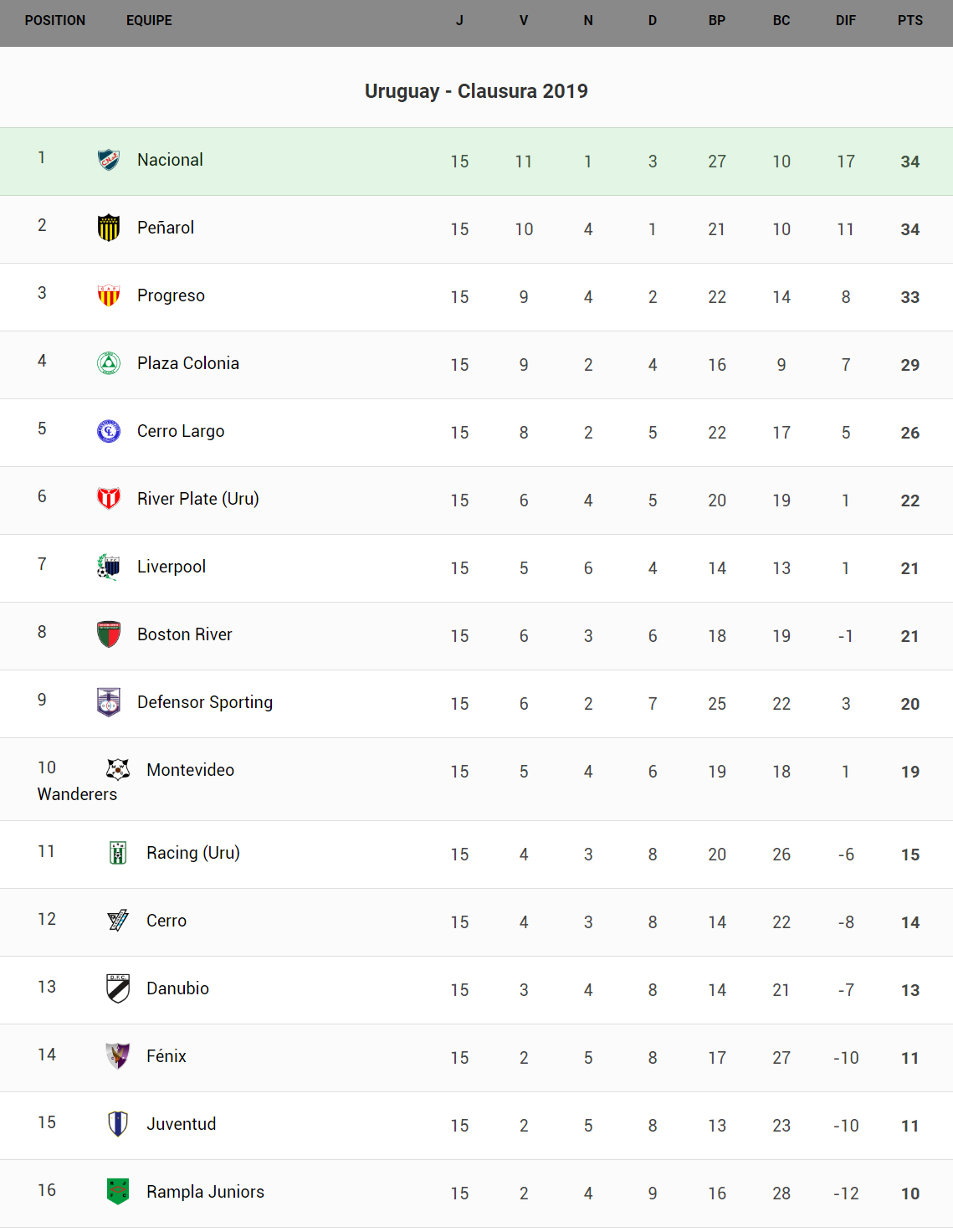Click the Plaza Colonia round badge
953x1232 pixels.
(109, 363)
